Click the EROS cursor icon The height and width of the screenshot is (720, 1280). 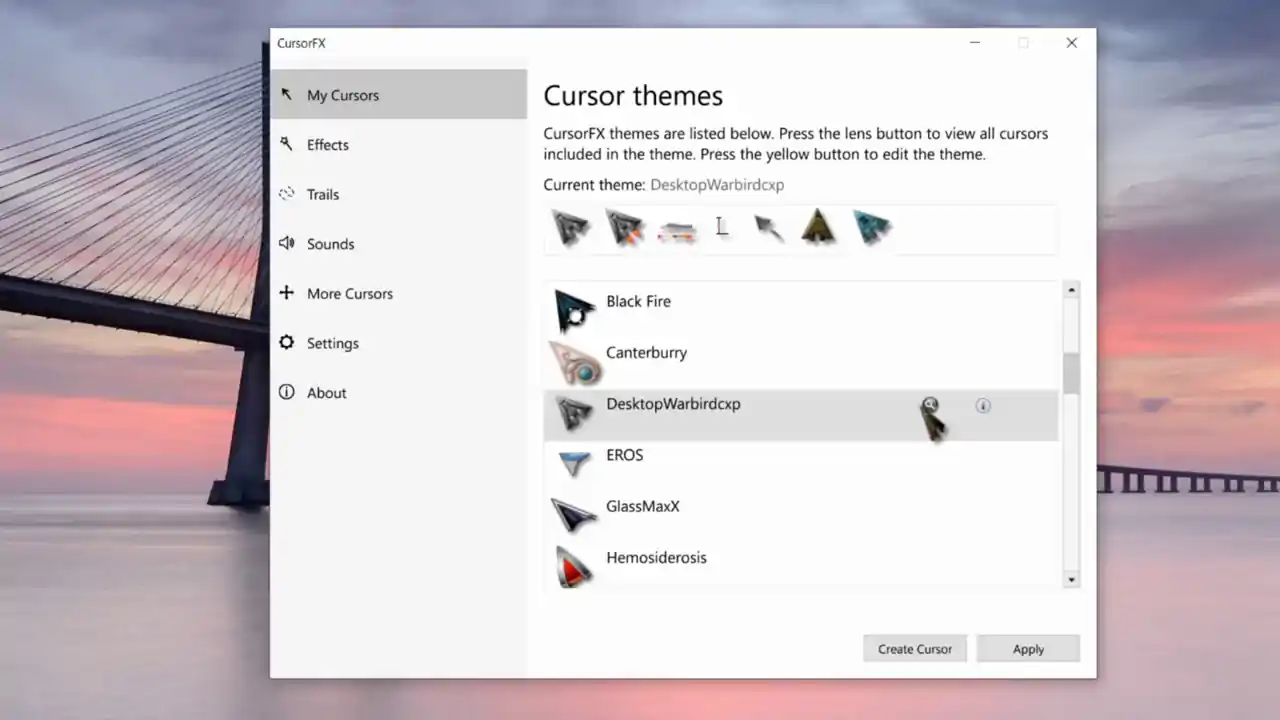[x=575, y=464]
